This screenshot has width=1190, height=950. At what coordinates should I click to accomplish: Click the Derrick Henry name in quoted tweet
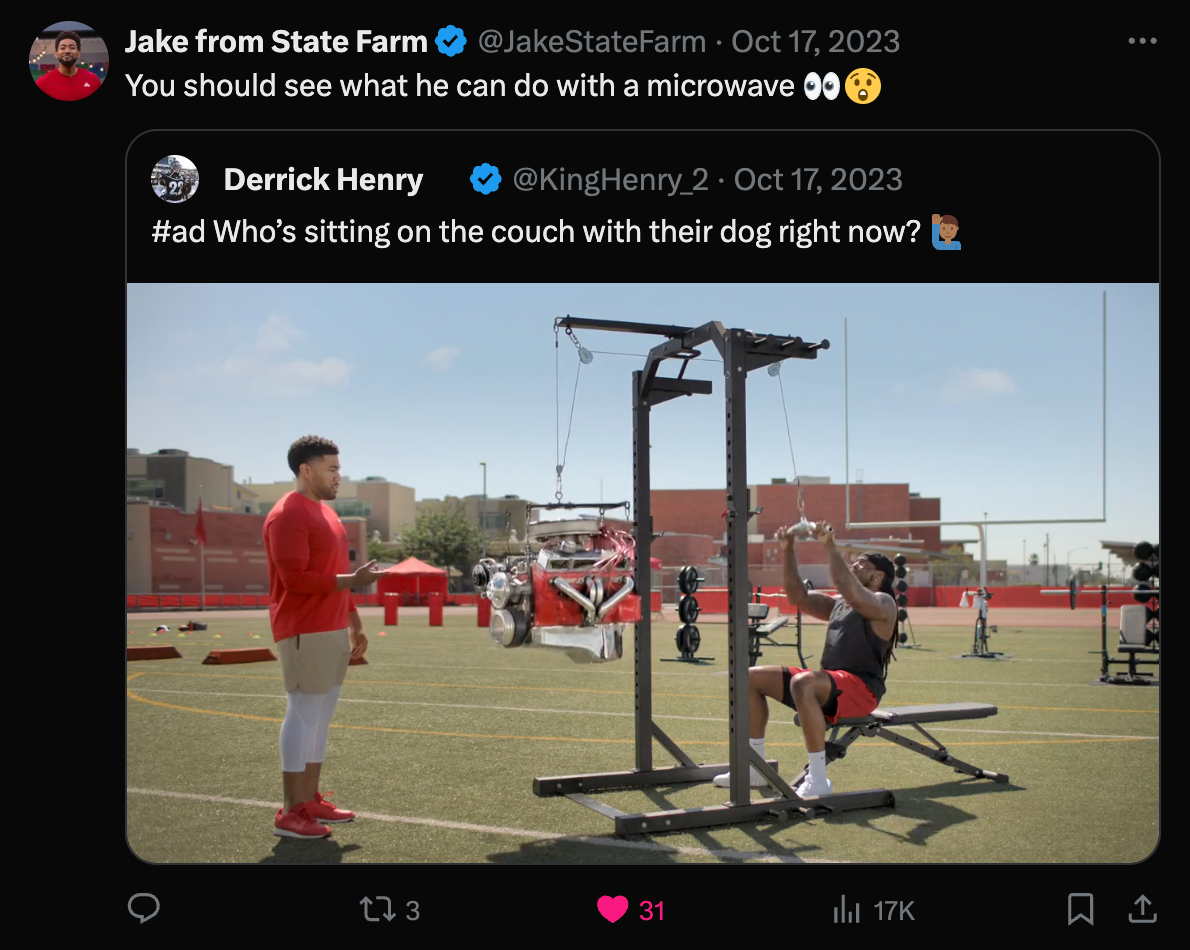pyautogui.click(x=323, y=180)
